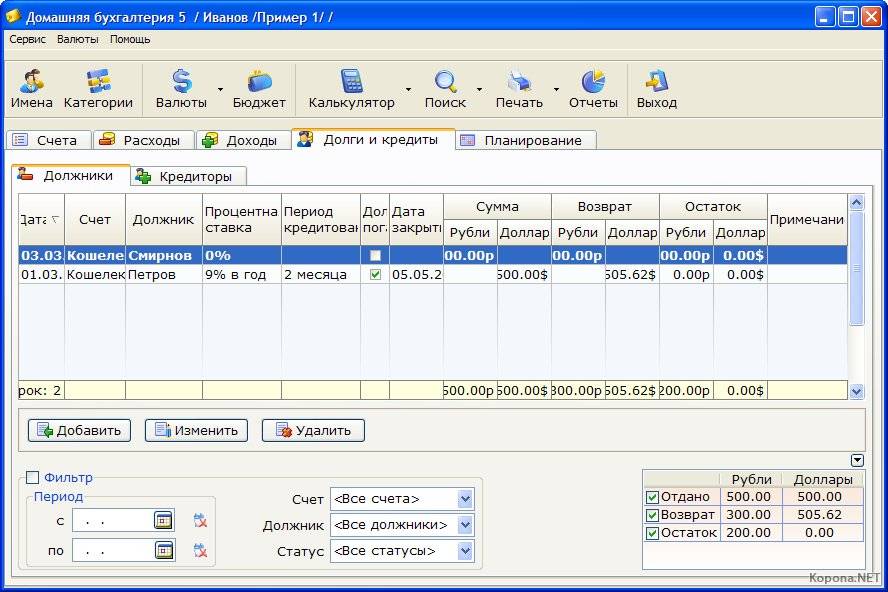
Task: Click the Выход exit toolbar icon
Action: tap(657, 90)
